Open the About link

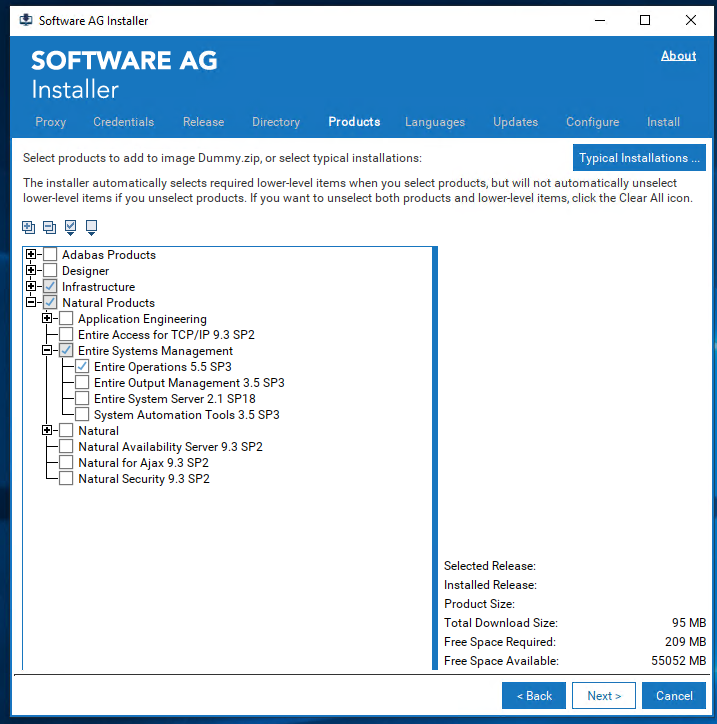tap(678, 56)
